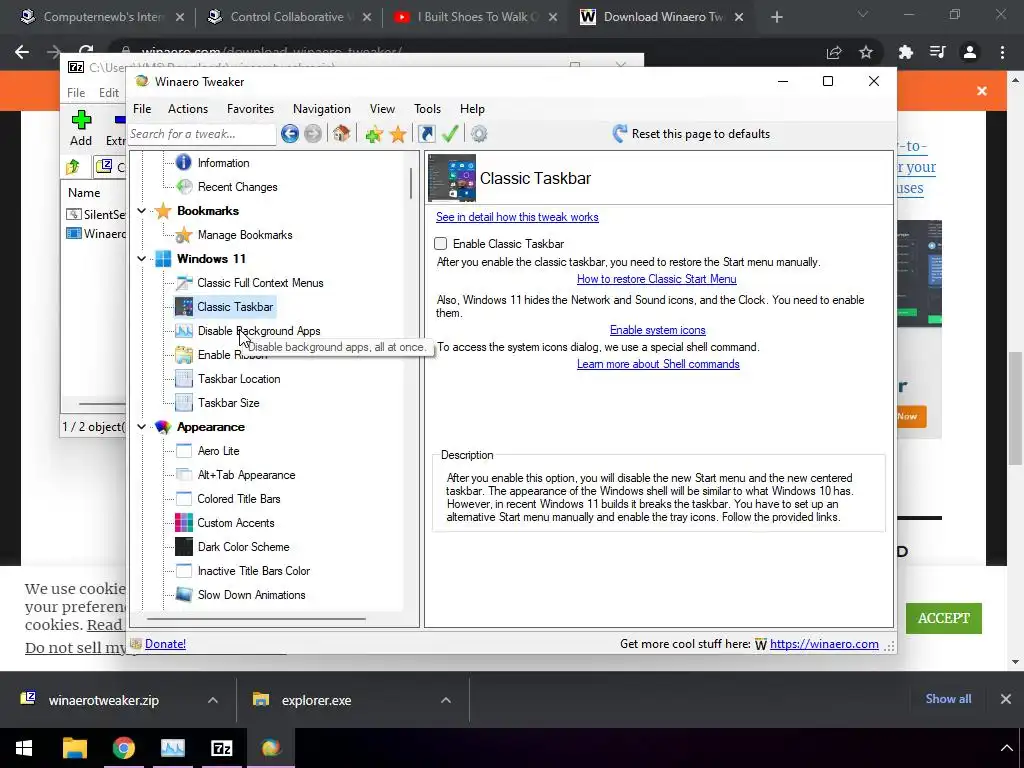This screenshot has height=768, width=1024.
Task: Select Colored Title Bars tweak
Action: [238, 499]
